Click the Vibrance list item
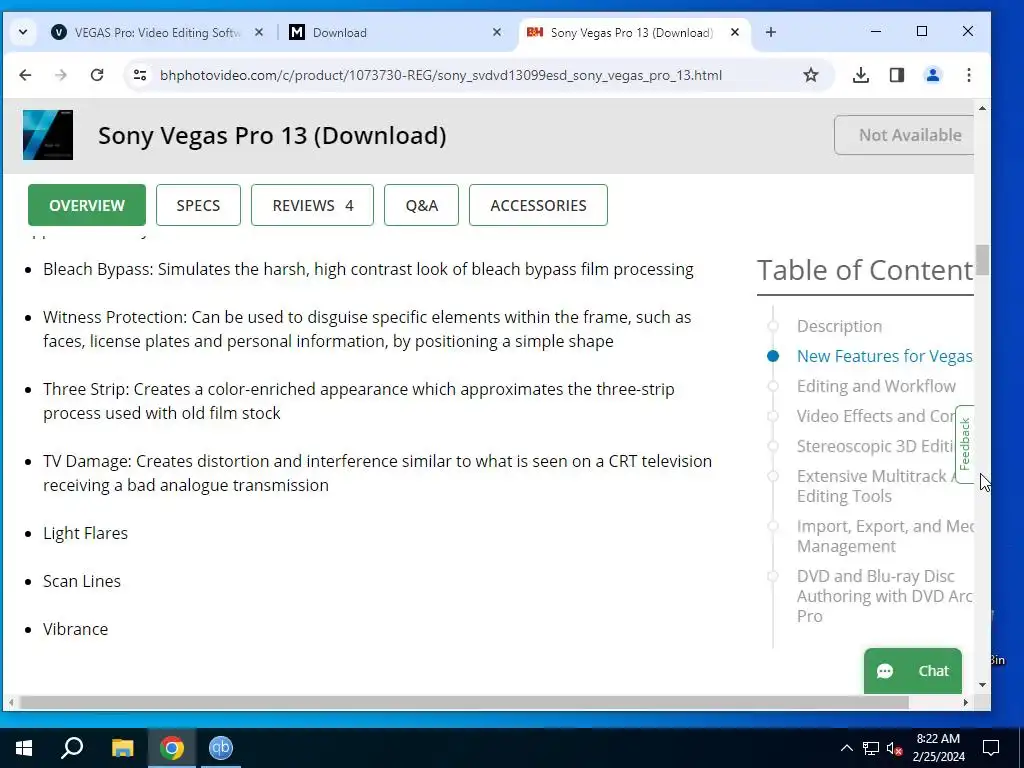 pyautogui.click(x=76, y=629)
